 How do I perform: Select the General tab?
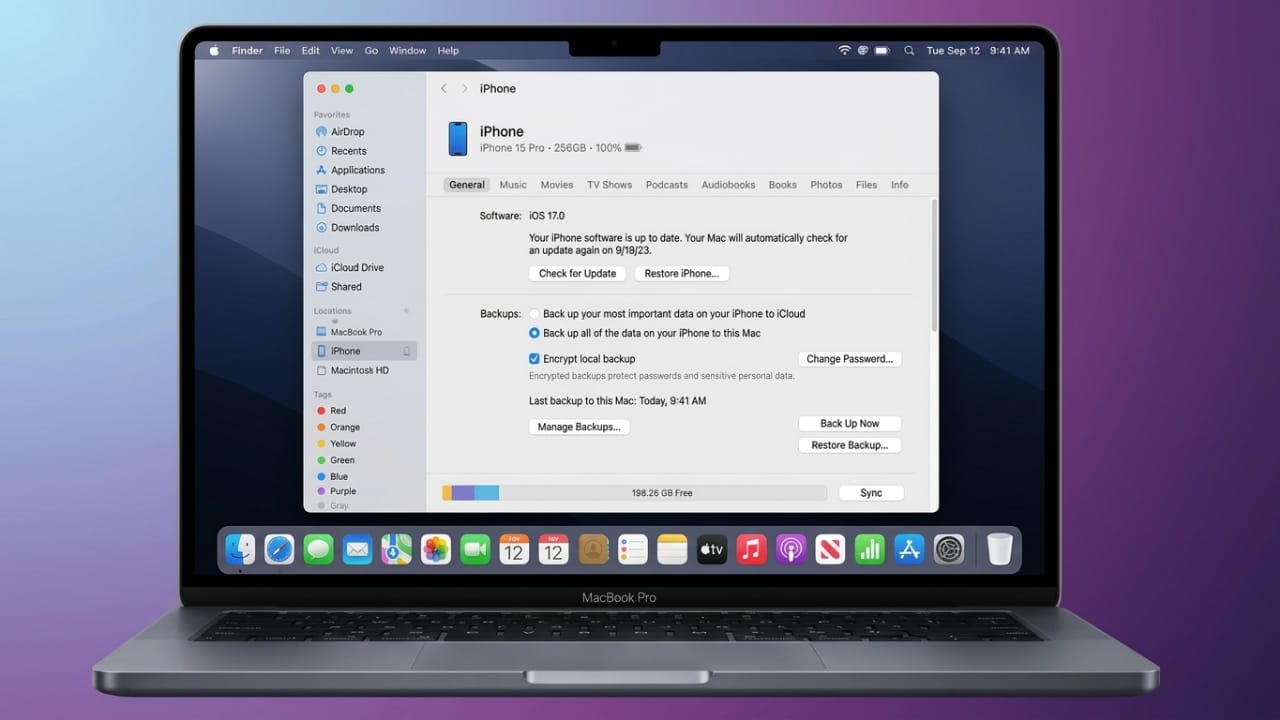tap(467, 185)
